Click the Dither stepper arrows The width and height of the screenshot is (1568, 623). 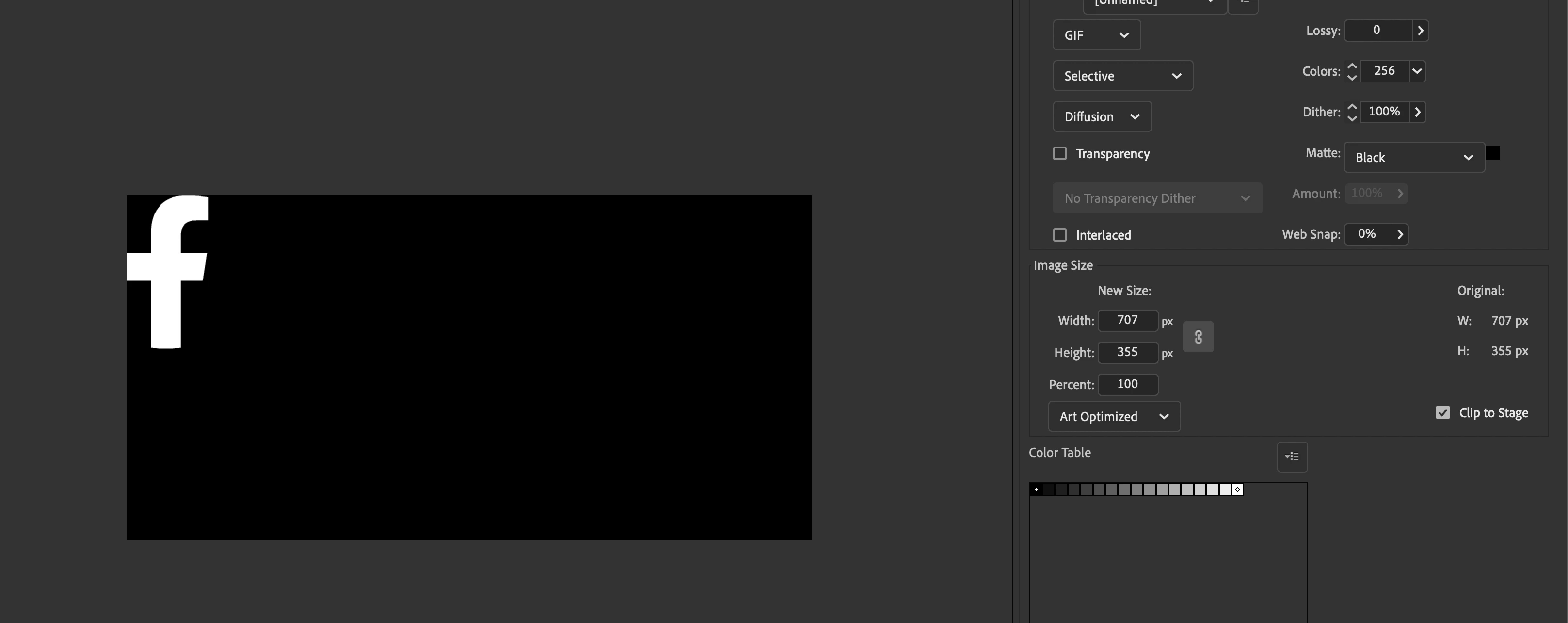coord(1352,112)
